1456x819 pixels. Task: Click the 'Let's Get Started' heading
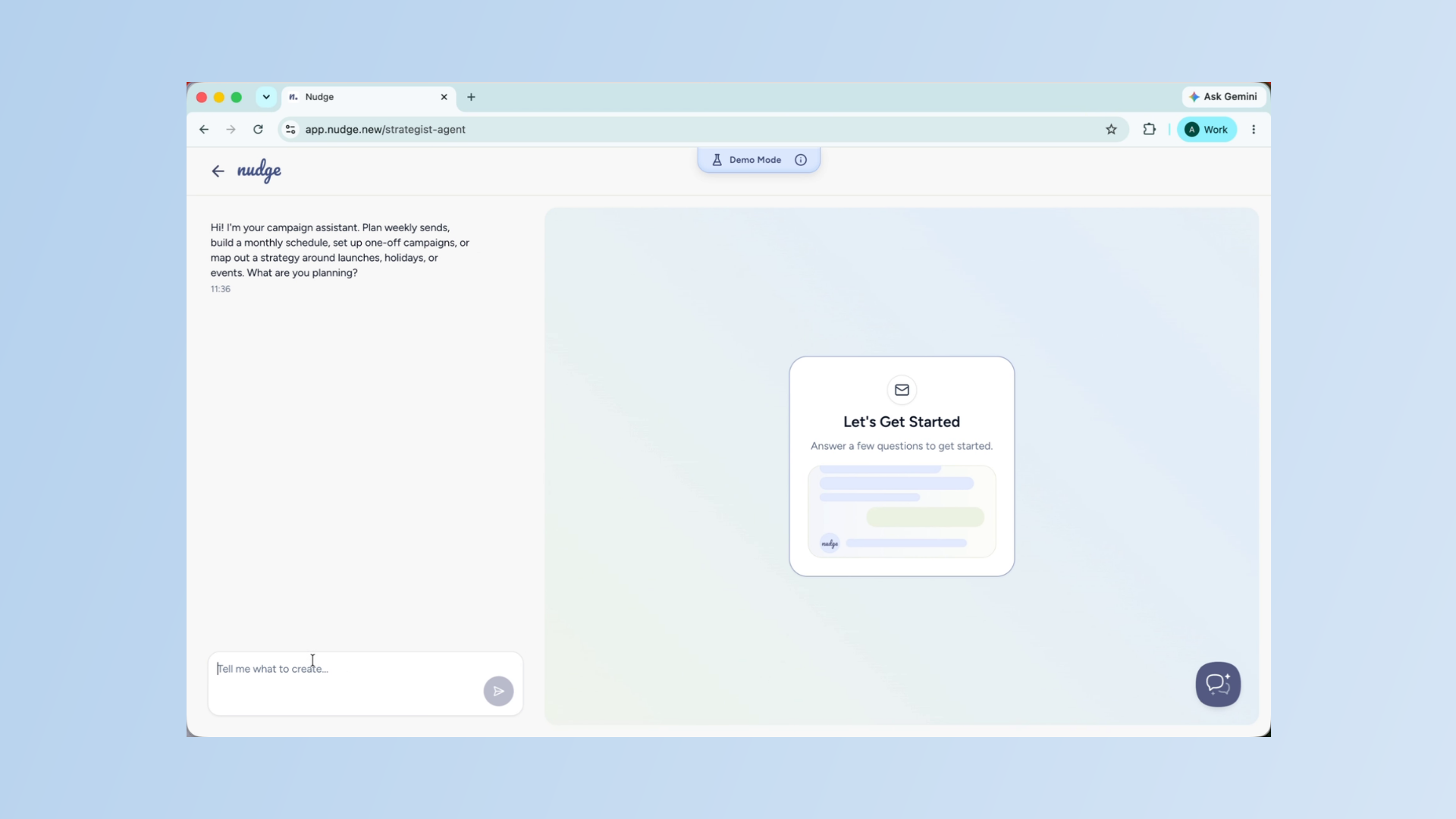tap(902, 422)
